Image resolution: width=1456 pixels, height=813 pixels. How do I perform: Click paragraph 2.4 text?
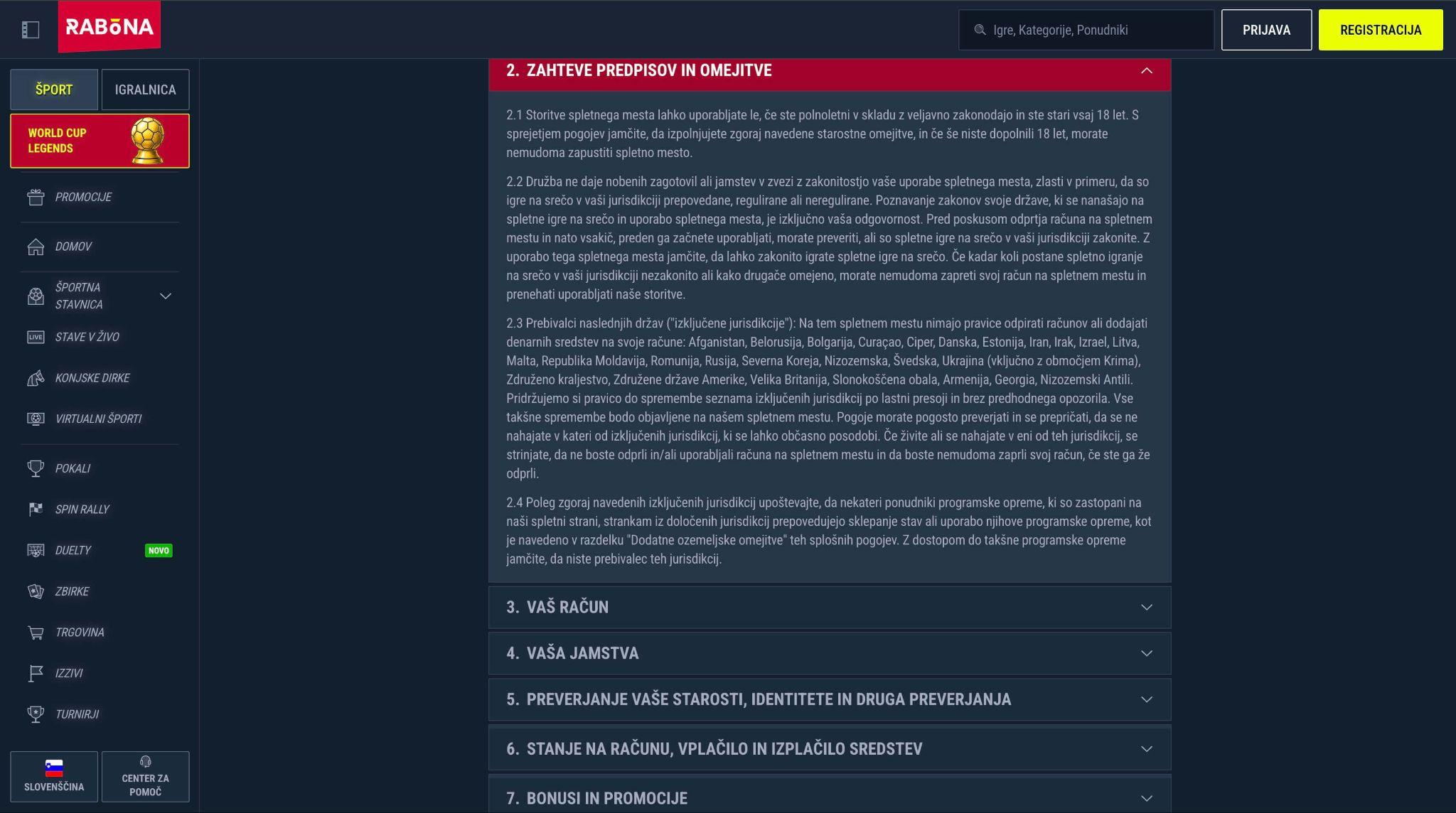(828, 531)
